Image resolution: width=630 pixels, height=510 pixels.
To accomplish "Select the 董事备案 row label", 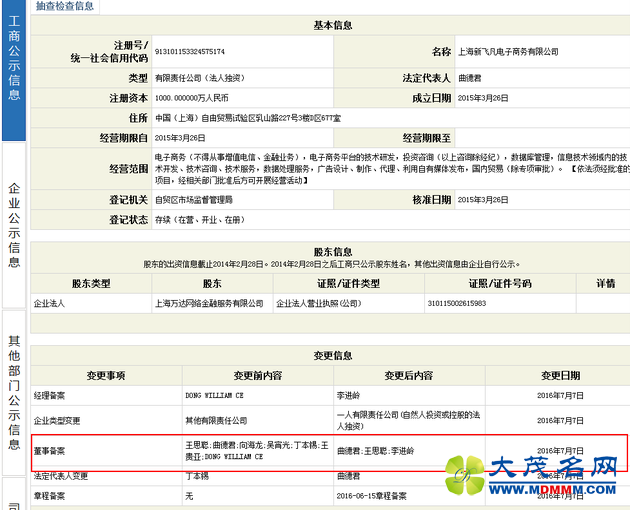I will click(49, 451).
